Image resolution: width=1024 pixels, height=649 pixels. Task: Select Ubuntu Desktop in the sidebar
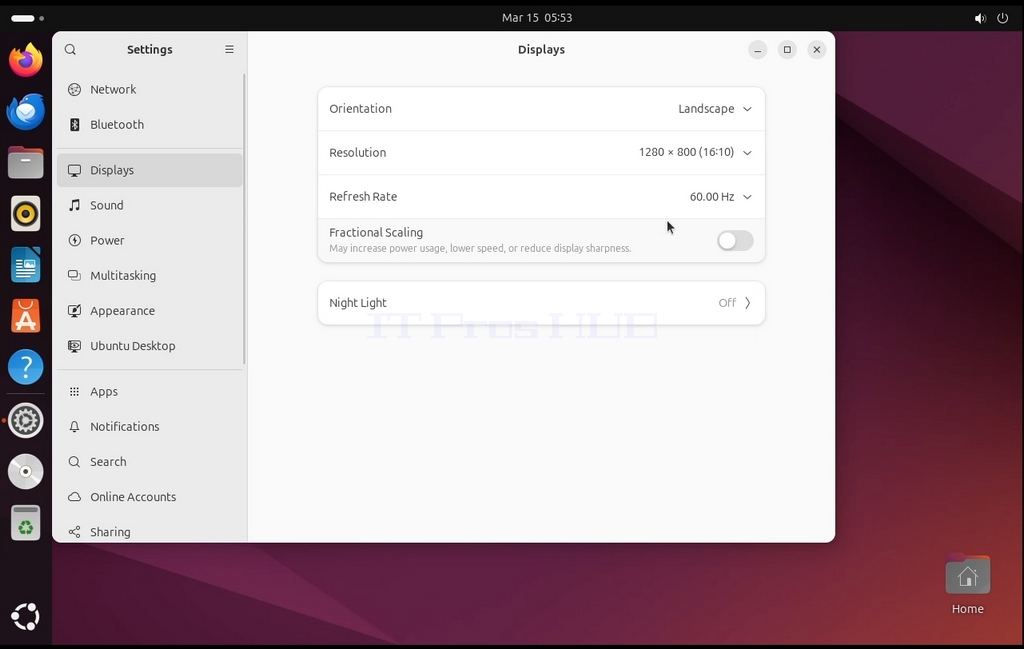(x=150, y=346)
